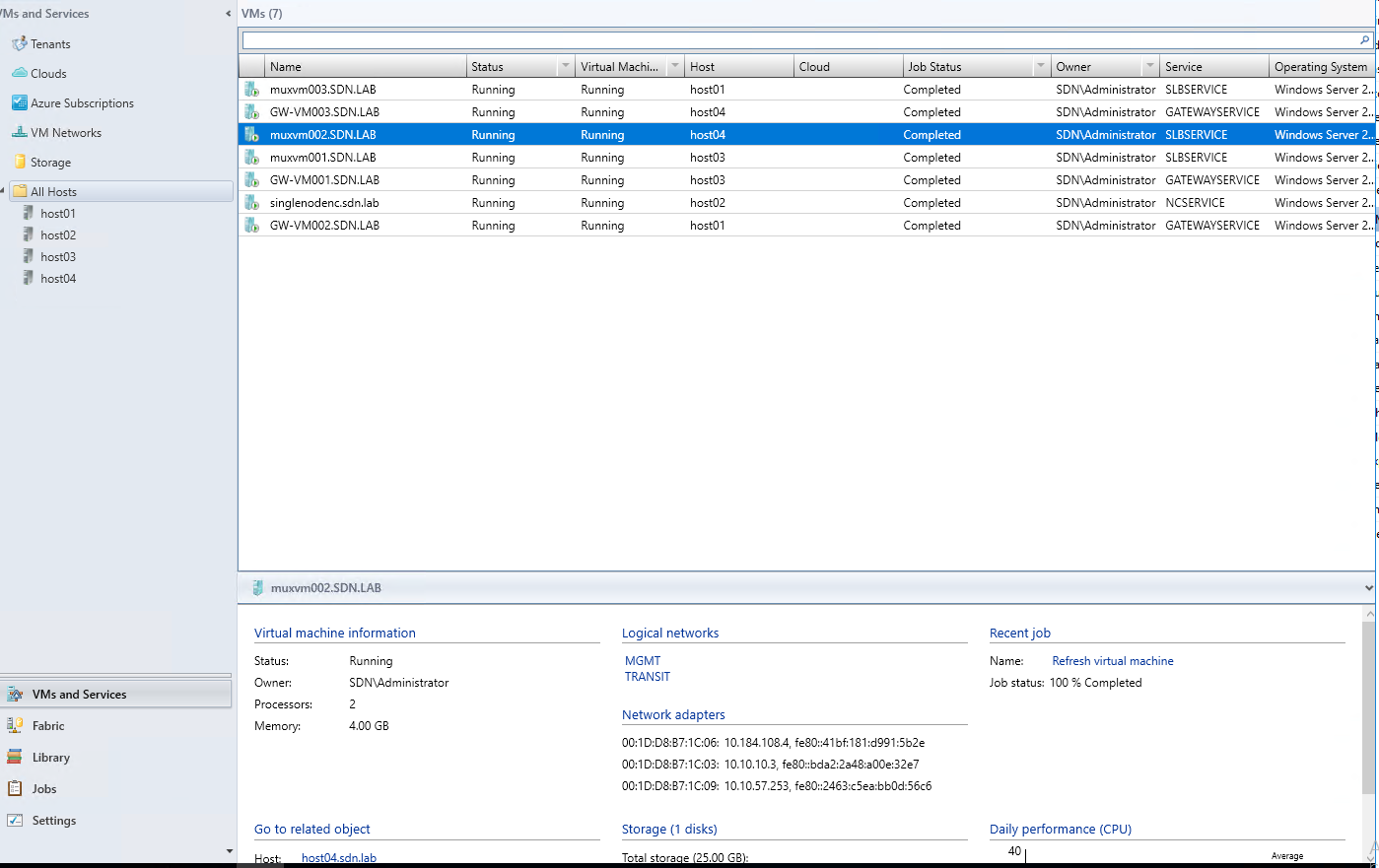Open the Status column filter dropdown
Viewport: 1379px width, 868px height.
566,66
